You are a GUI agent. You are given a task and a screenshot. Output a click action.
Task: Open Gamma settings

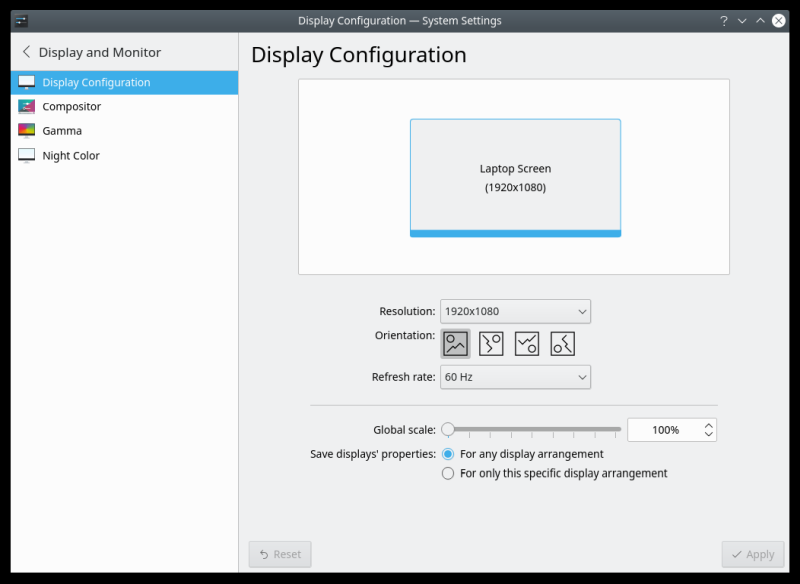click(58, 130)
